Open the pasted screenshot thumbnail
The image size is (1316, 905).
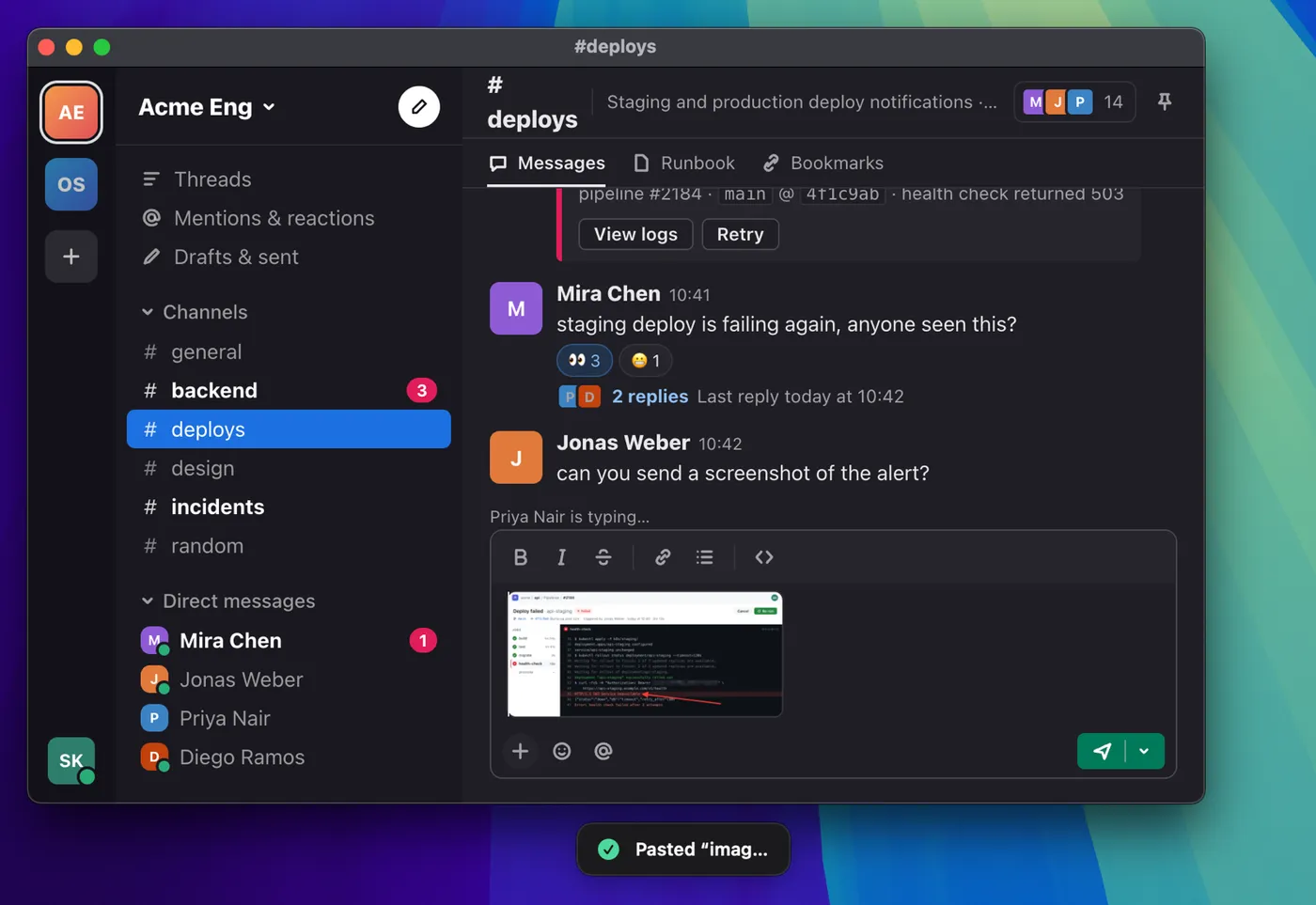click(645, 654)
